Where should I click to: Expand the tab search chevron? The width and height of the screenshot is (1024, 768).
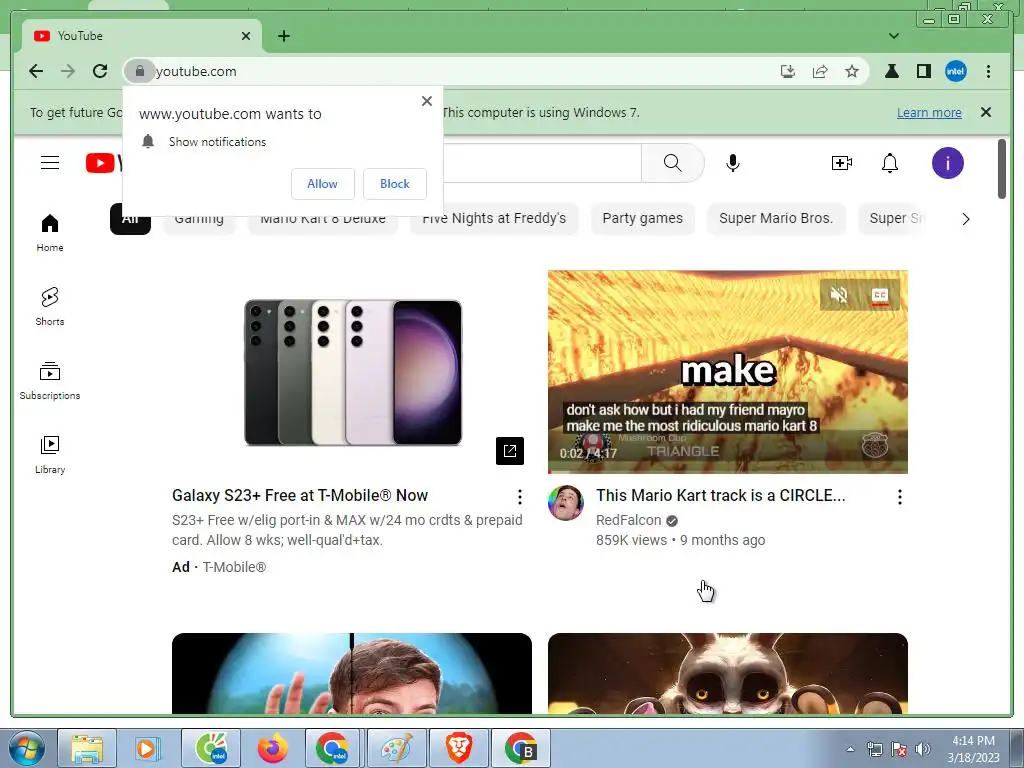894,36
